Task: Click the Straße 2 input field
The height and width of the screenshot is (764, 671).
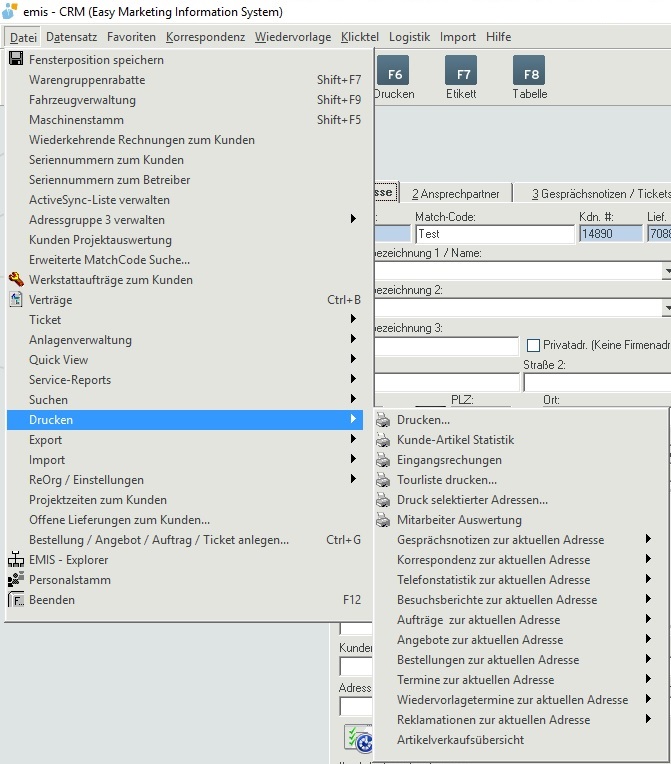Action: (597, 382)
